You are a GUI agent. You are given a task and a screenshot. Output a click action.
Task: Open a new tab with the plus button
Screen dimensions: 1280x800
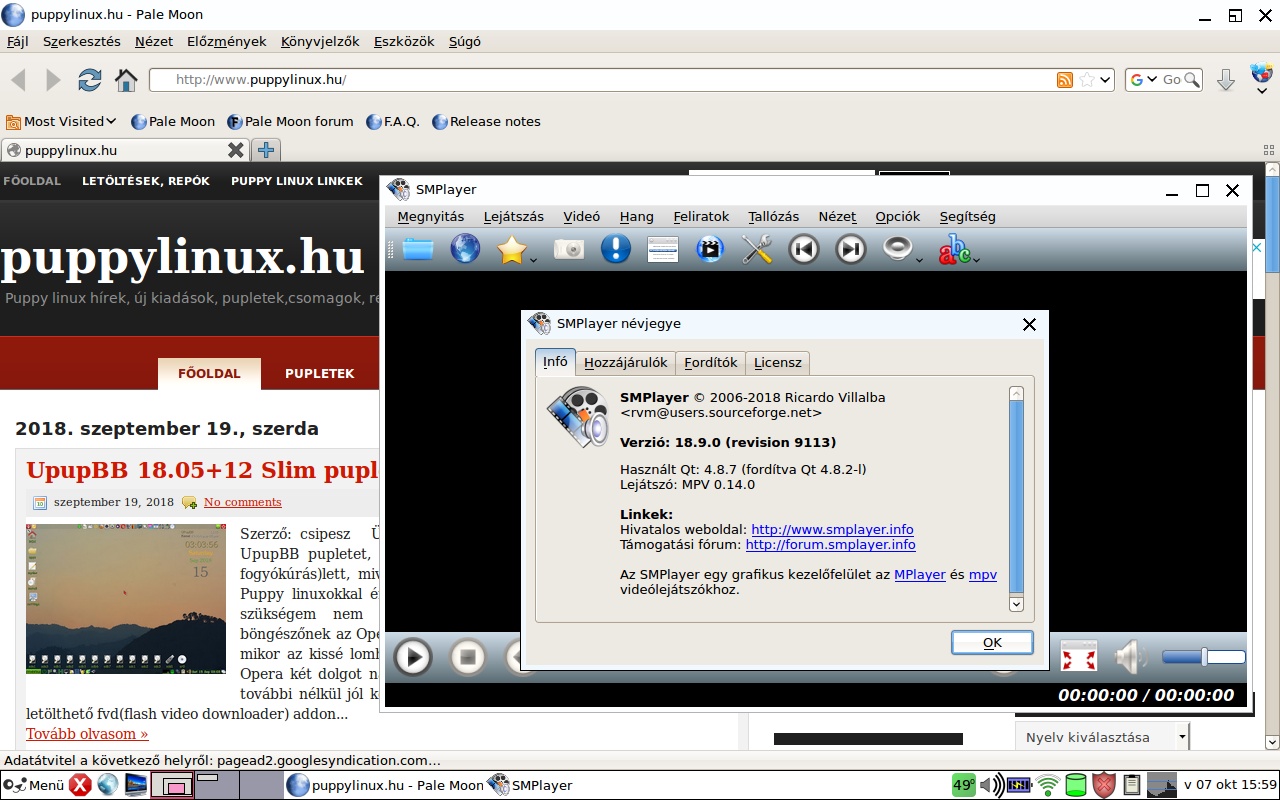(265, 150)
